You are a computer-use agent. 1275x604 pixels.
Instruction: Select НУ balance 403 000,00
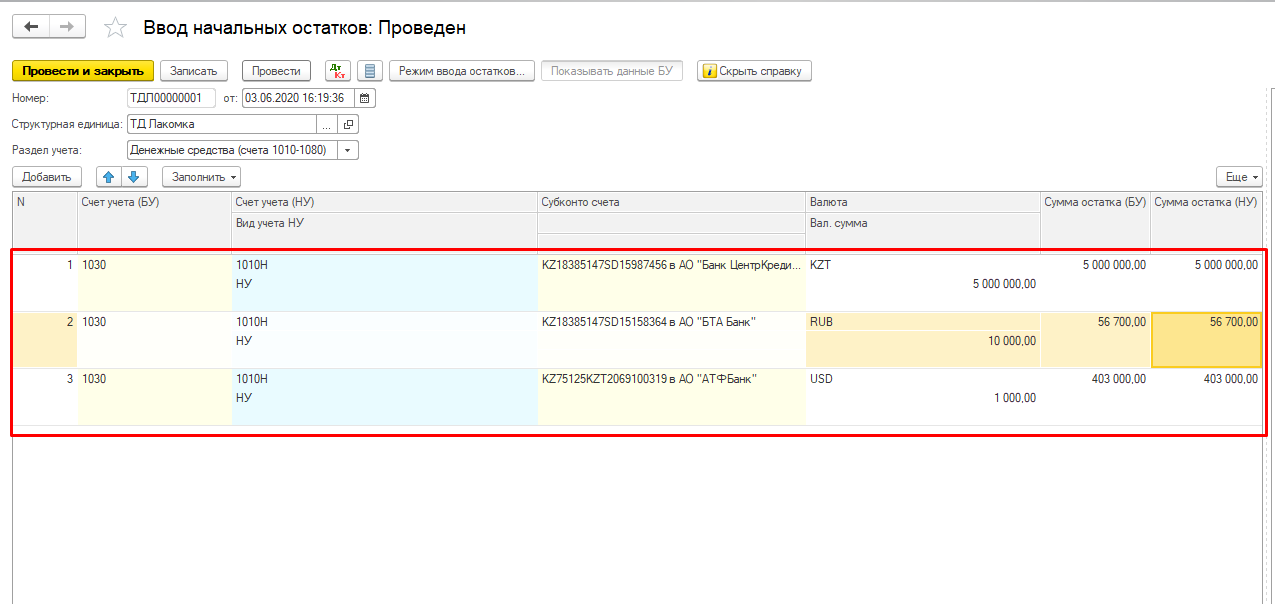(x=1206, y=397)
